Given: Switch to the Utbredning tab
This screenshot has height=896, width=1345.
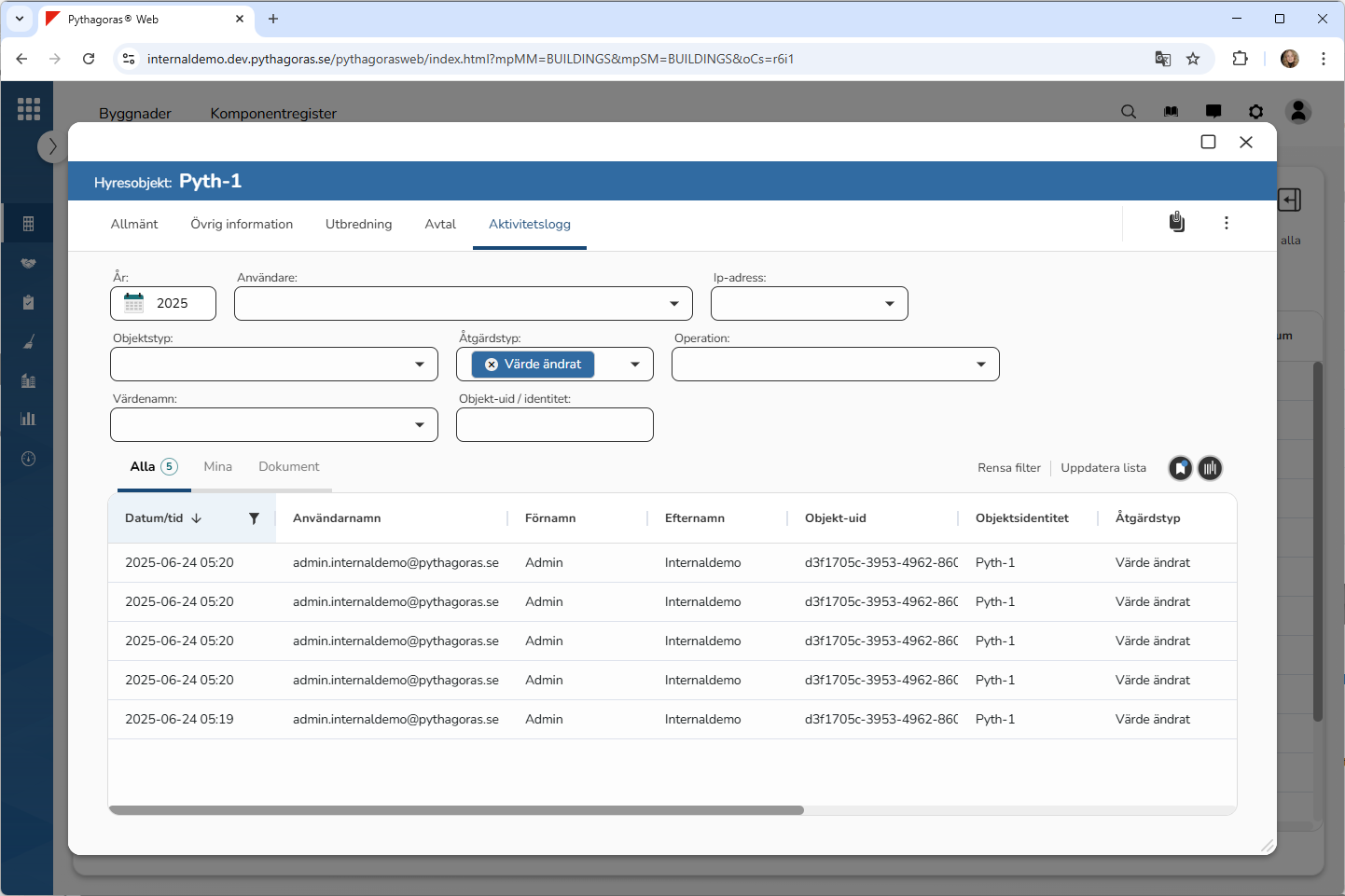Looking at the screenshot, I should tap(358, 224).
